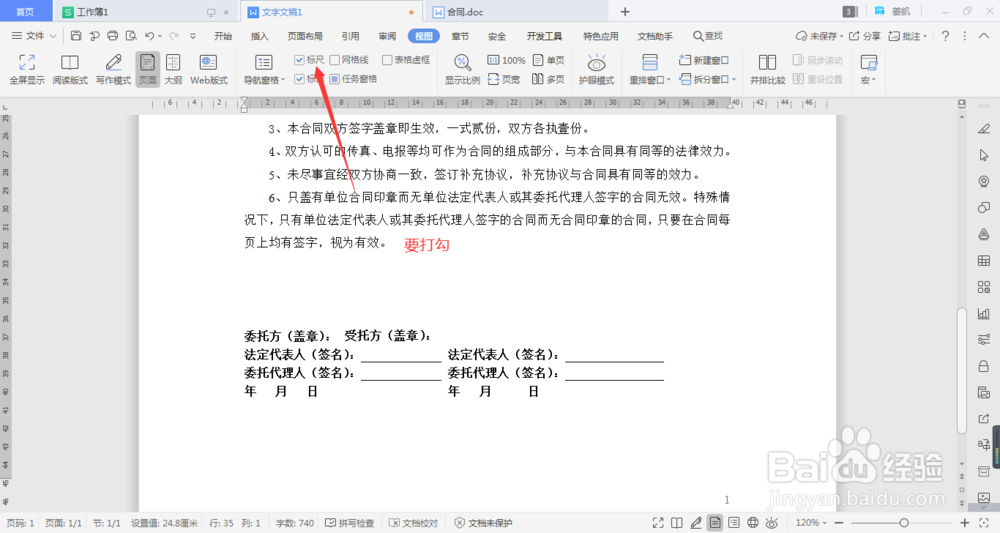Open the 批注 comments dropdown

[908, 36]
